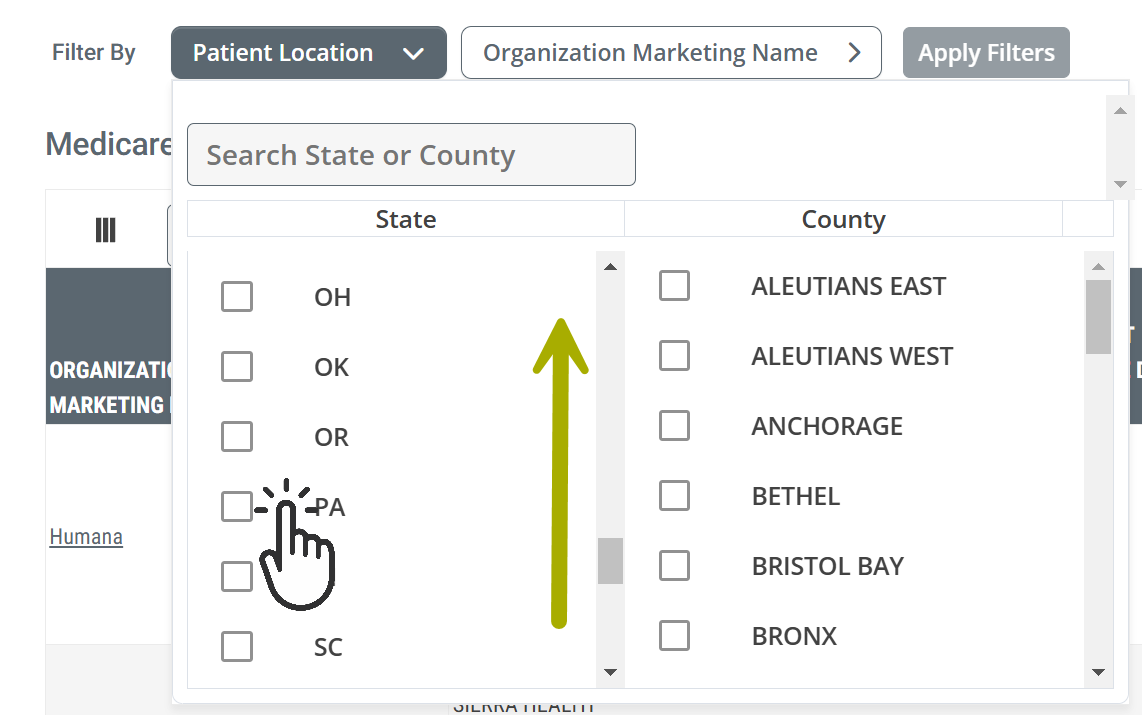1142x715 pixels.
Task: Click the State column header
Action: [x=406, y=219]
